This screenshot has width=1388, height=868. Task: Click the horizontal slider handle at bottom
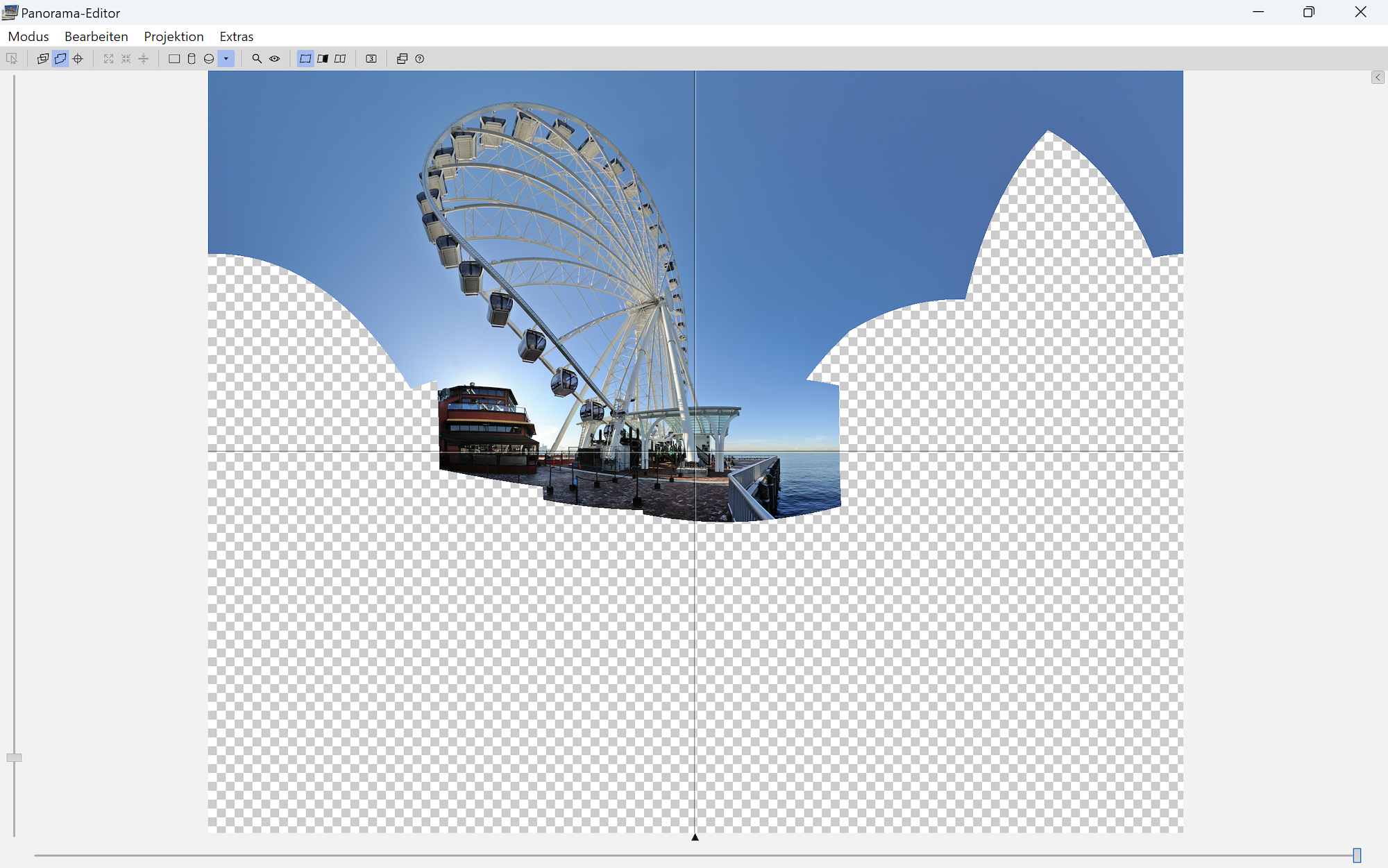(1357, 856)
